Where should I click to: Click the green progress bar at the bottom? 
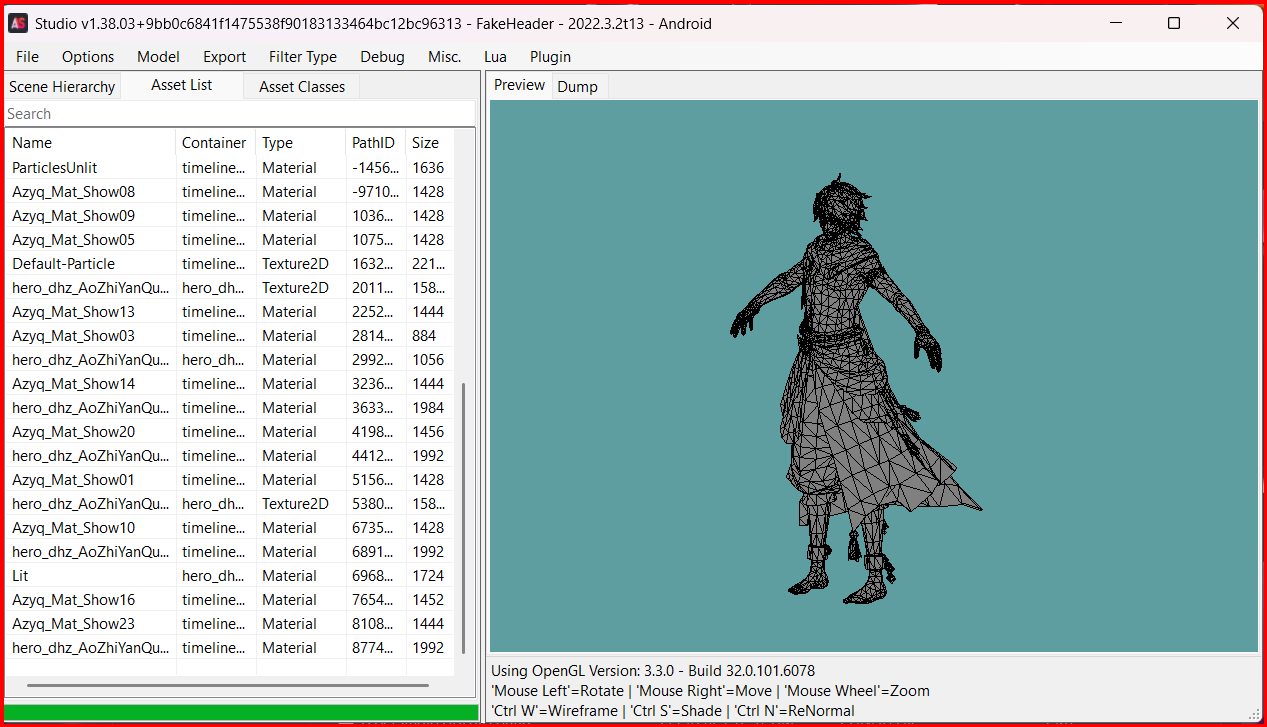241,713
